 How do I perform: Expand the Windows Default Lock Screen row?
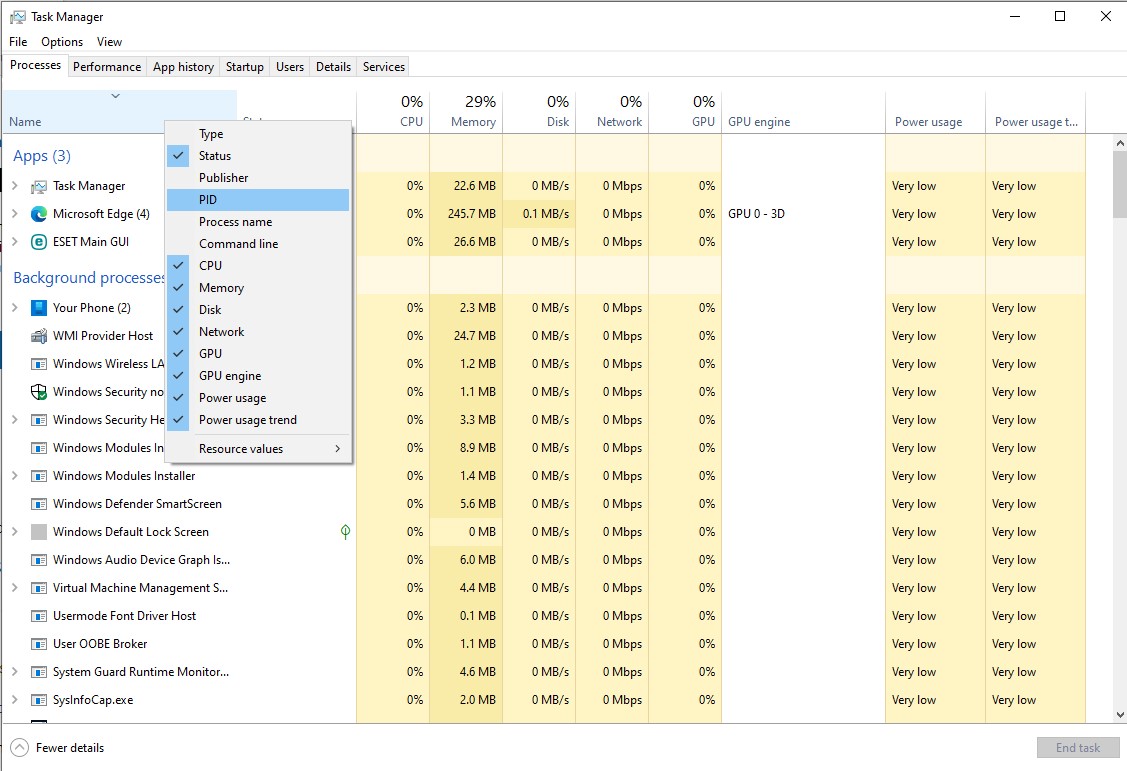14,532
